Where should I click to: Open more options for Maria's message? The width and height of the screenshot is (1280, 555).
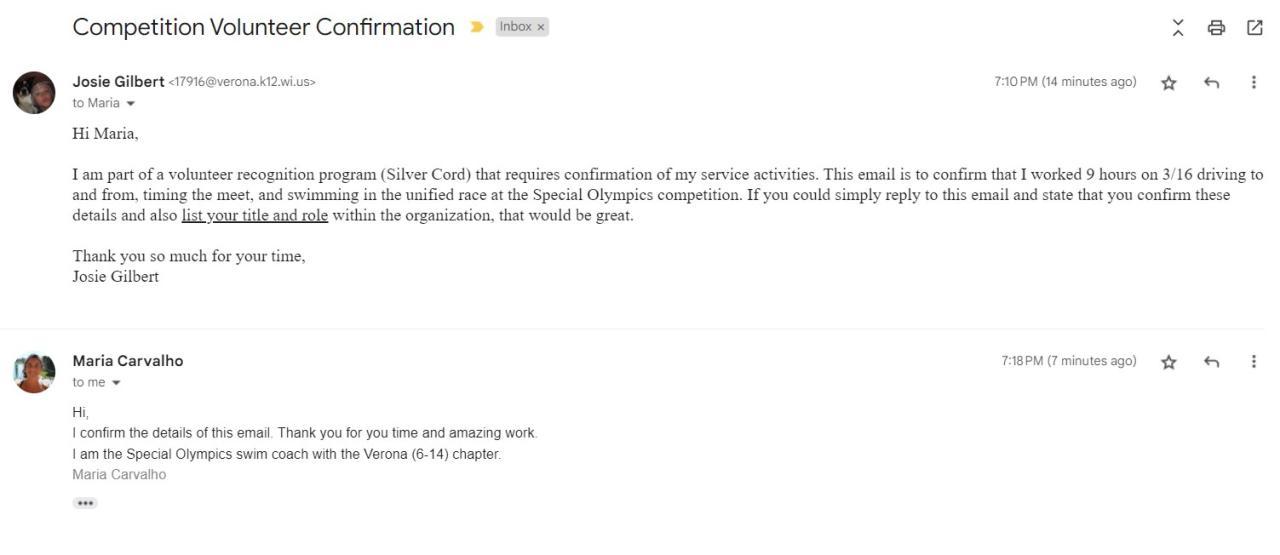(1253, 361)
